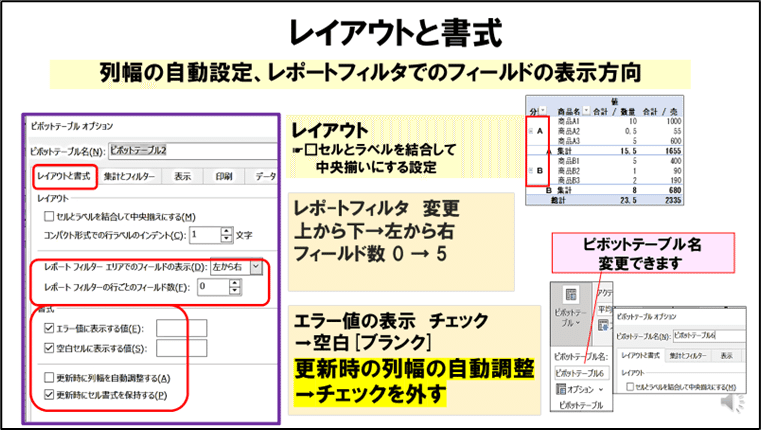Click the quantity value 15.5

pos(628,151)
